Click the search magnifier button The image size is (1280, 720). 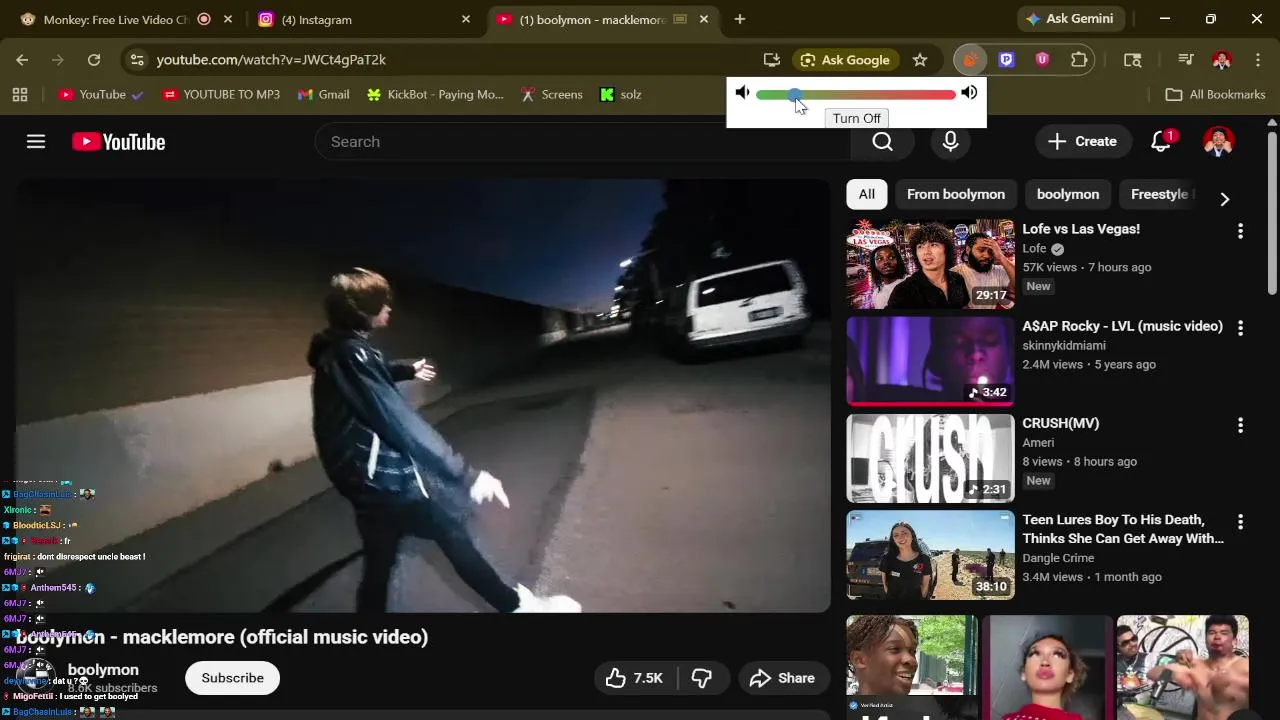(x=882, y=142)
